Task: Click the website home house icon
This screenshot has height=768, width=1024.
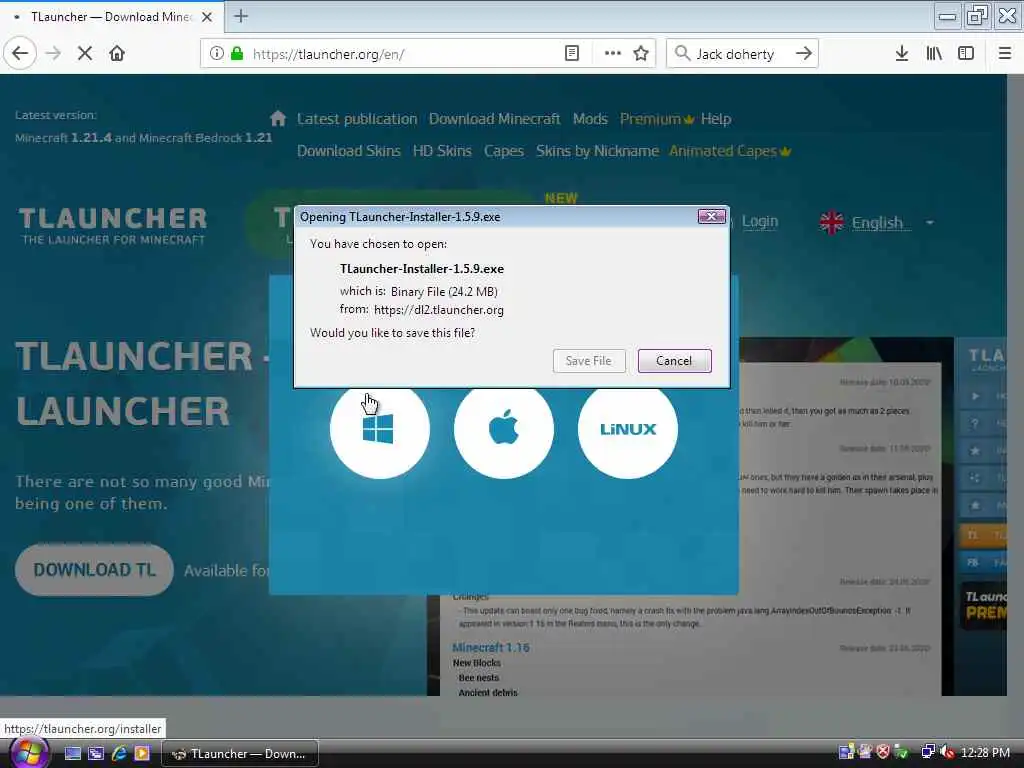Action: (x=278, y=118)
